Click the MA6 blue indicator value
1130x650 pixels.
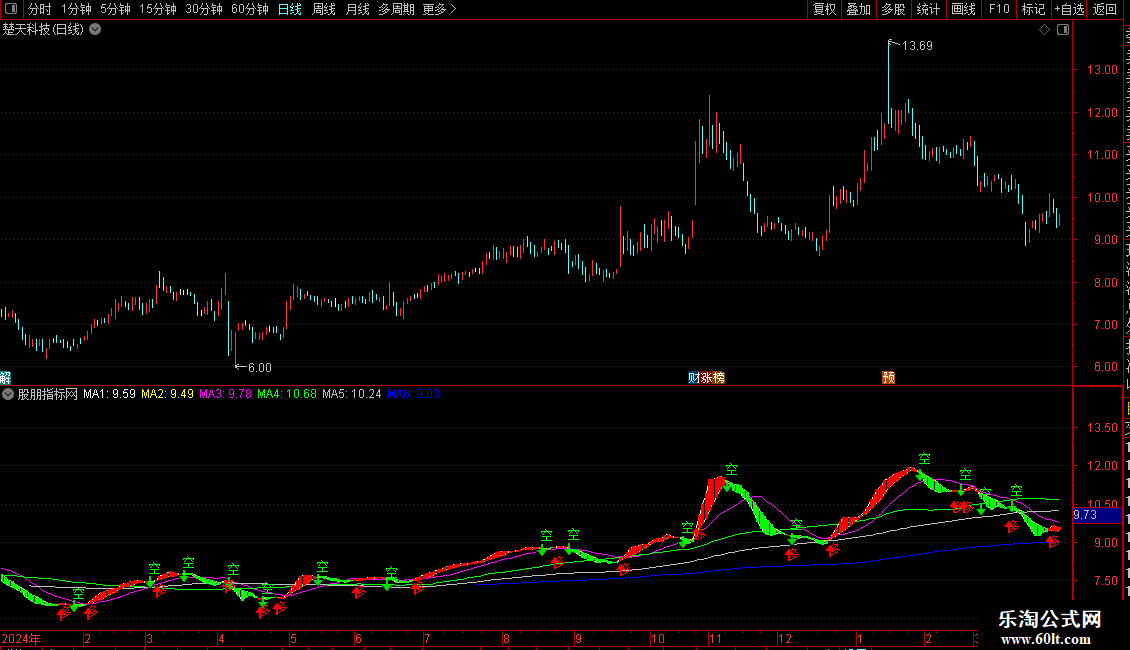point(413,394)
